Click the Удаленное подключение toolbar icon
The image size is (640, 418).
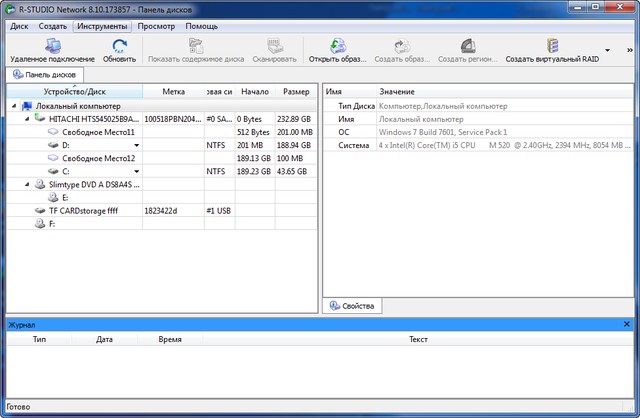coord(52,45)
